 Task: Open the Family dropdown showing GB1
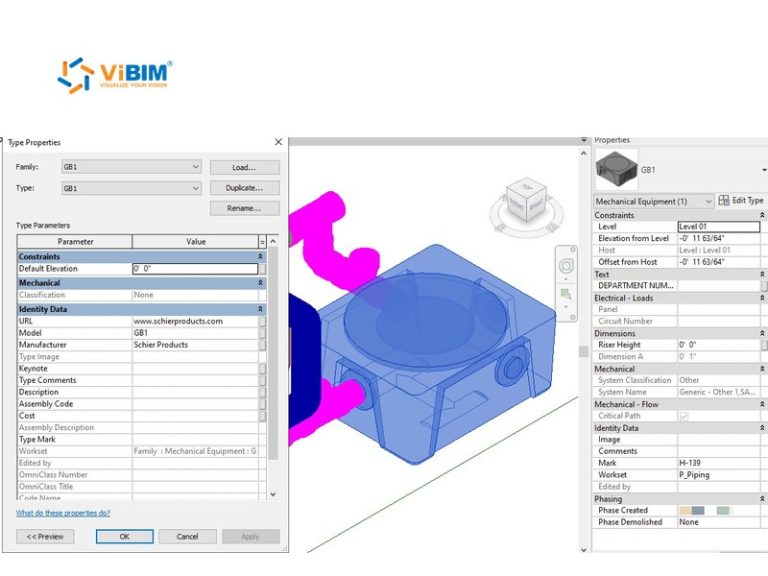(131, 167)
